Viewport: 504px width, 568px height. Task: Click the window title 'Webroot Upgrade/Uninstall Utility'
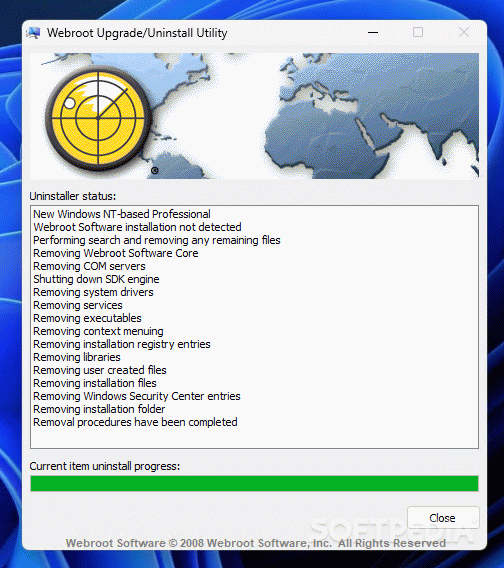(x=137, y=33)
